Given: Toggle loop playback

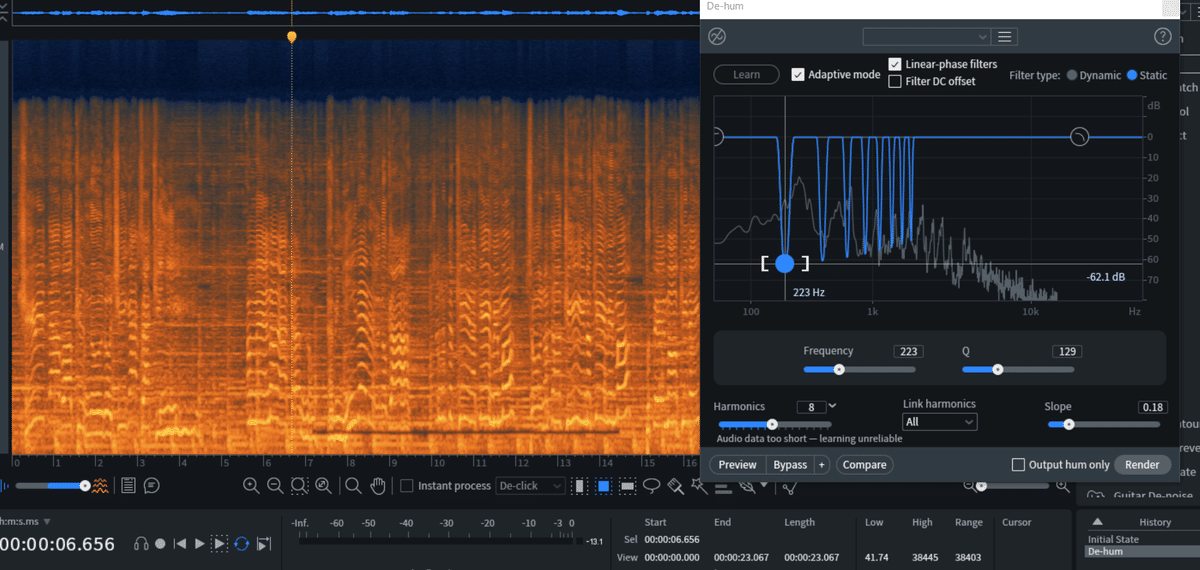Looking at the screenshot, I should (241, 543).
